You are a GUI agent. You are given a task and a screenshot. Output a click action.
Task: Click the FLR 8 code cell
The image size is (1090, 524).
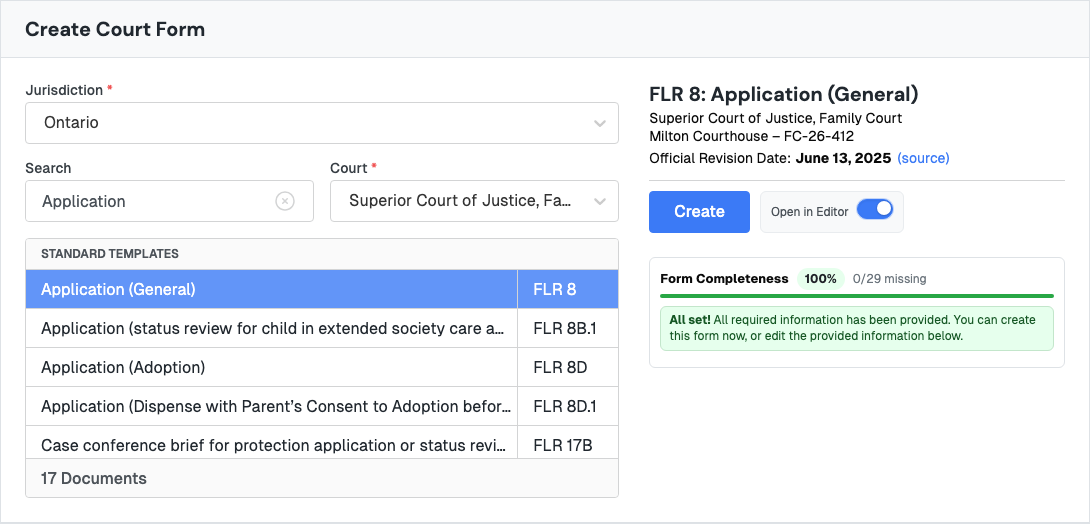pyautogui.click(x=568, y=289)
